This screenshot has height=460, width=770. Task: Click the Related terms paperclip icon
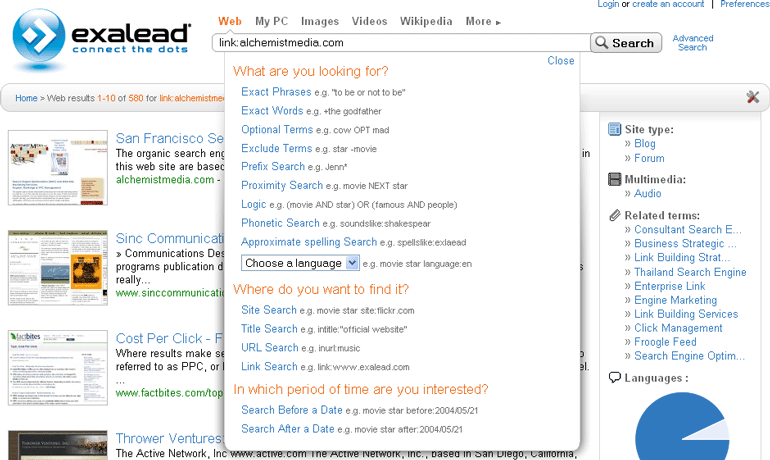point(614,215)
